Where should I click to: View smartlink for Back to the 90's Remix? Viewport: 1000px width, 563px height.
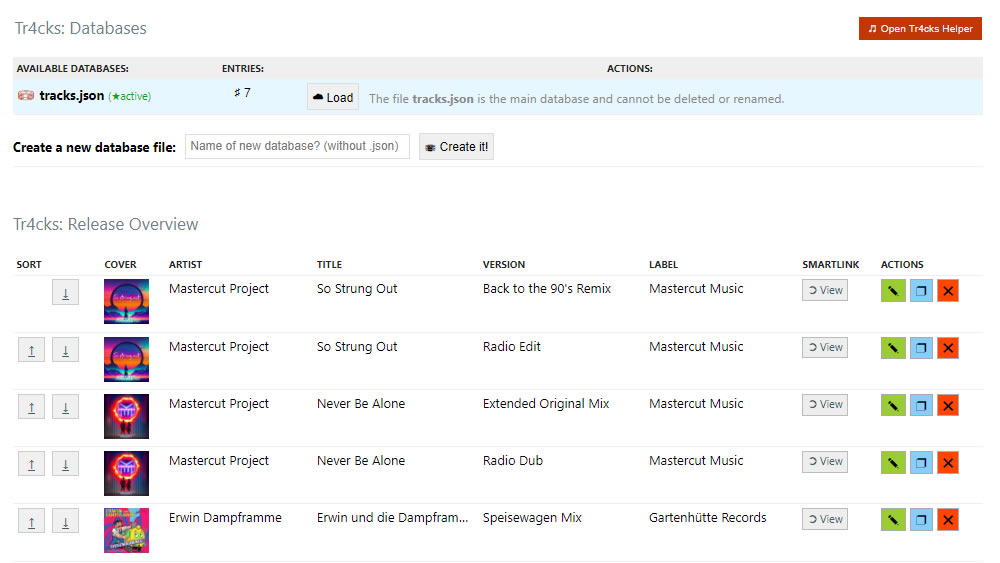[825, 290]
